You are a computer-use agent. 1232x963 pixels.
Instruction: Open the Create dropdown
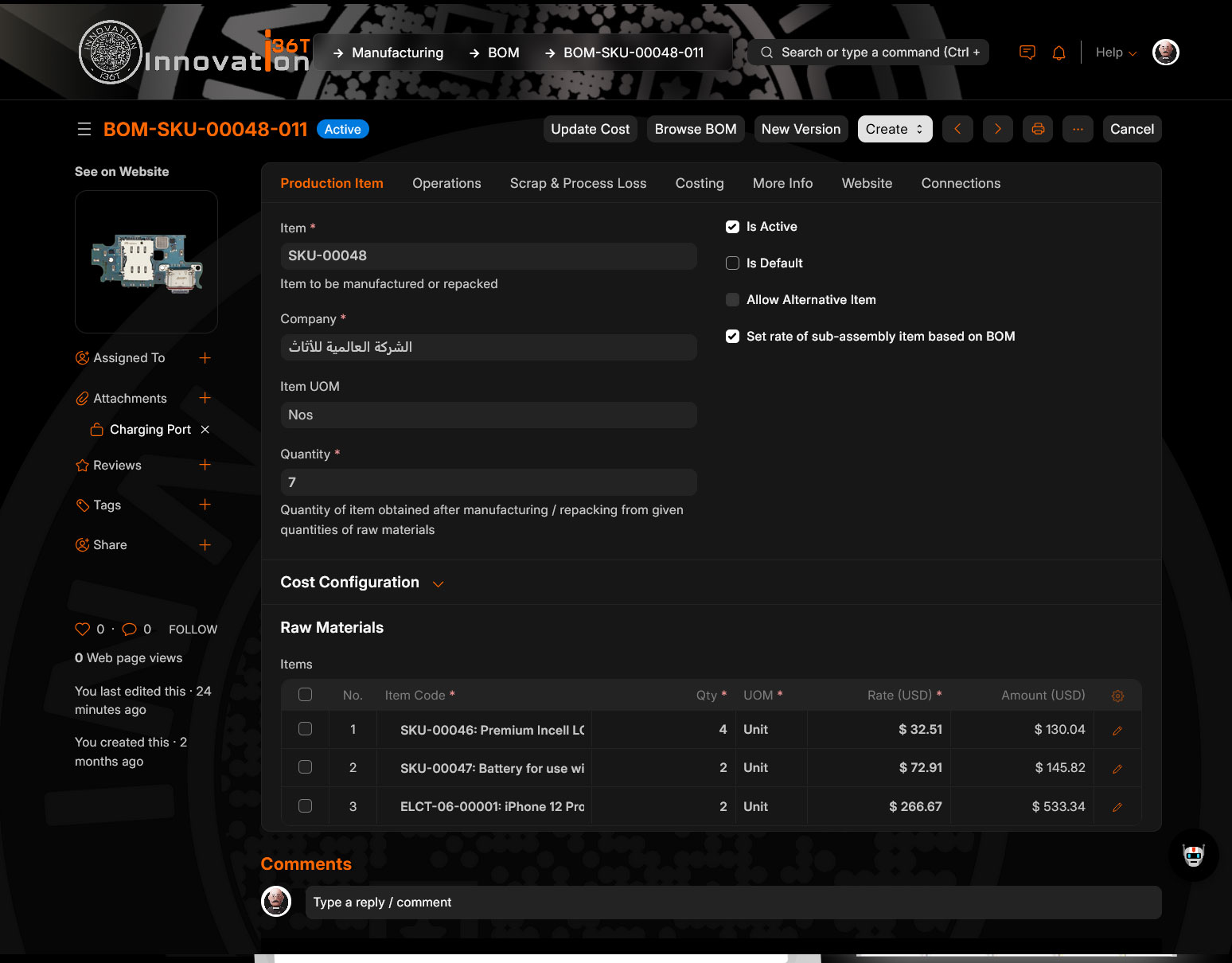895,129
